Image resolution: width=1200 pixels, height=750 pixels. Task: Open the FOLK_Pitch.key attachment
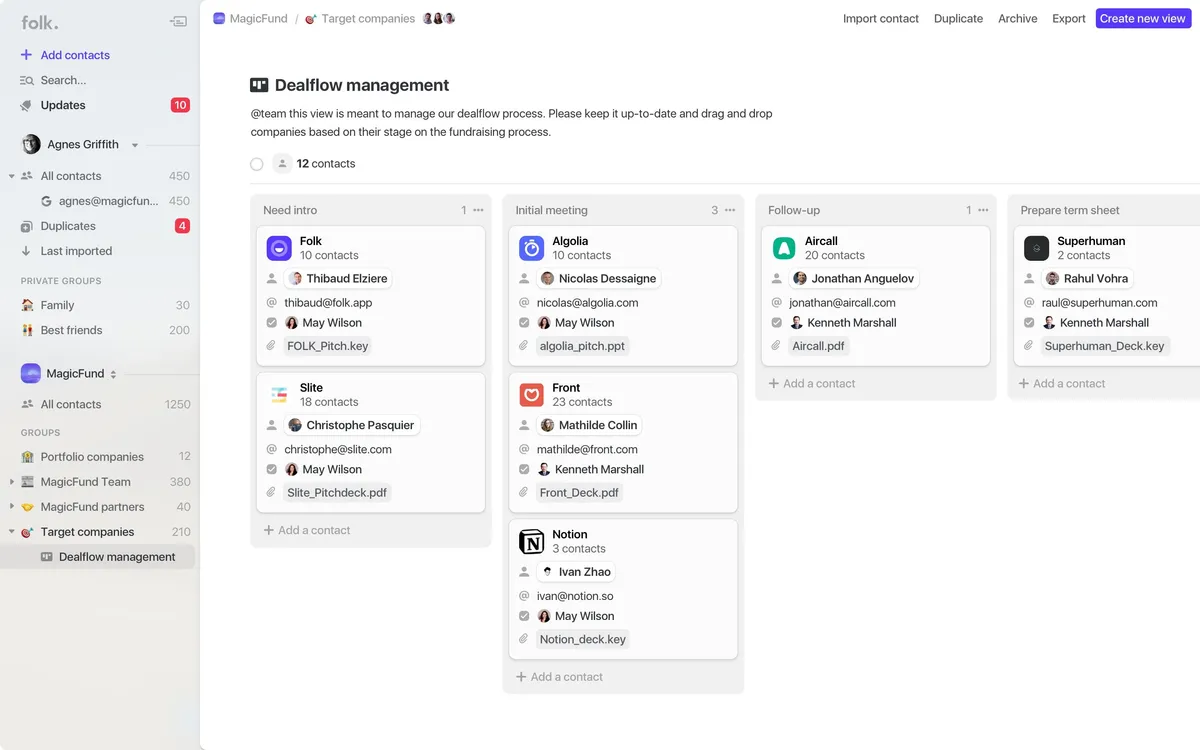coord(328,346)
